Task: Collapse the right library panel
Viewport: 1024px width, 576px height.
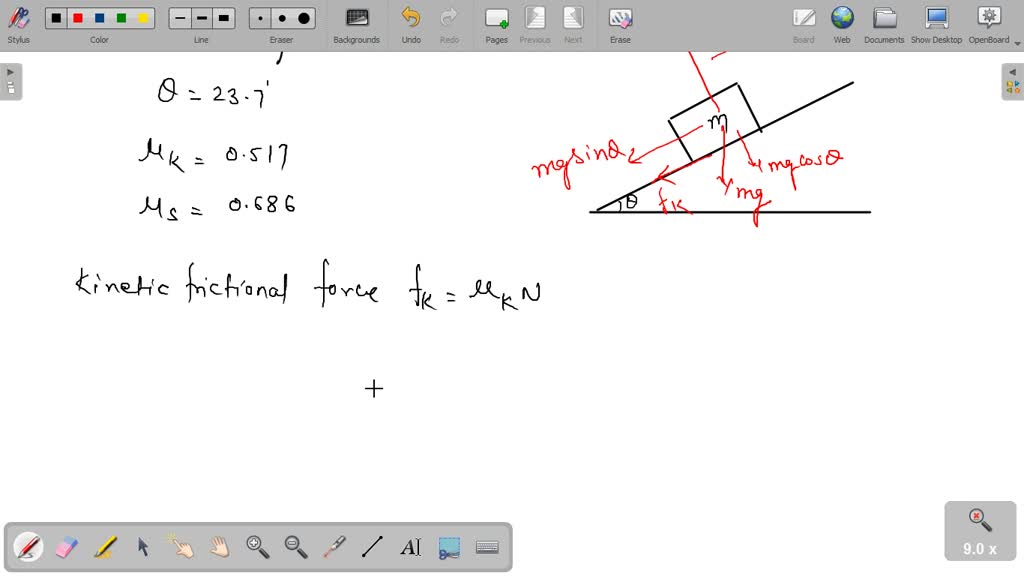Action: pos(1013,72)
